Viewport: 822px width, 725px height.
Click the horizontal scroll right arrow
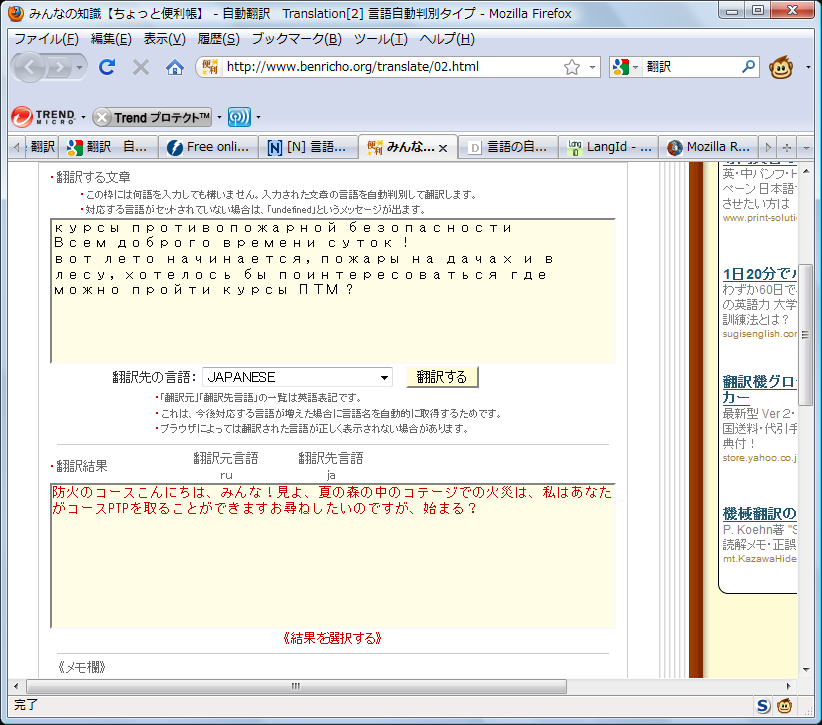click(788, 686)
